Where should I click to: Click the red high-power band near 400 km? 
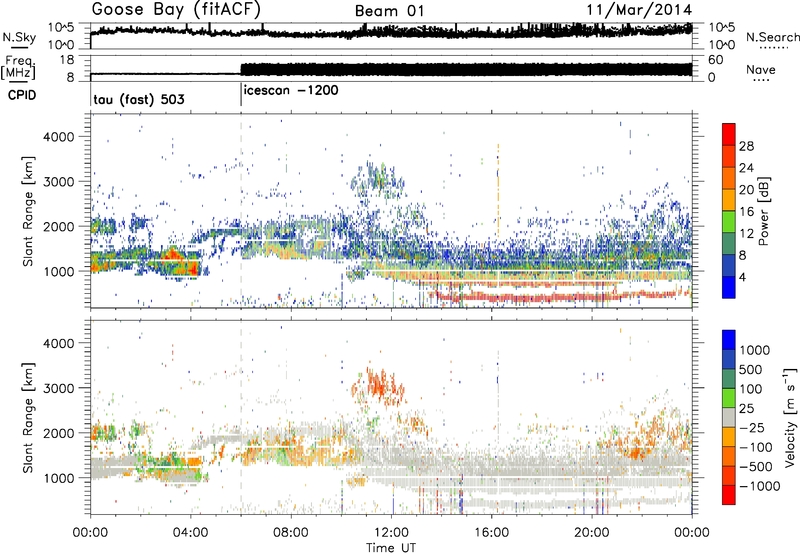click(531, 297)
